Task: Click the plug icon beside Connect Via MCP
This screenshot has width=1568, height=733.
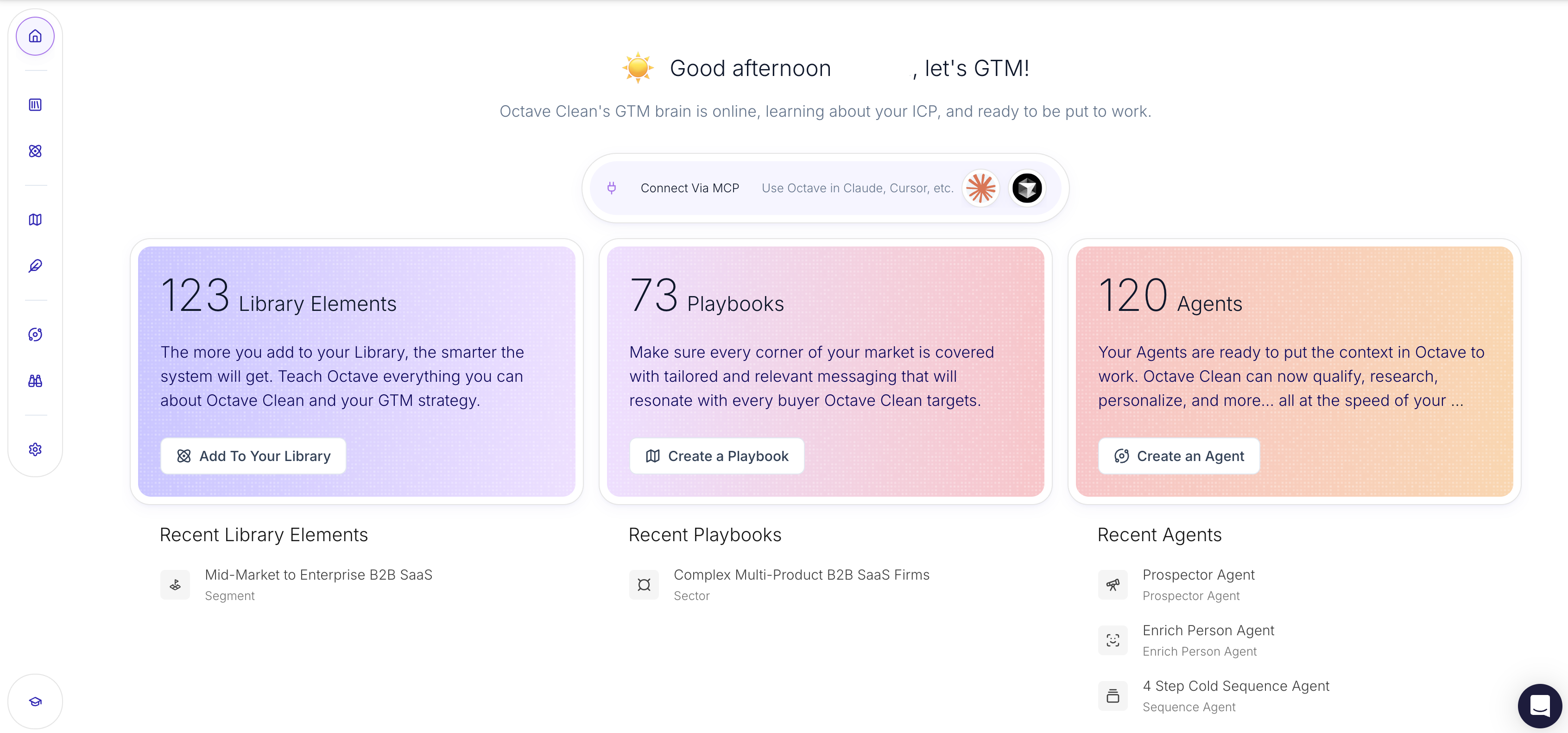Action: click(x=612, y=188)
